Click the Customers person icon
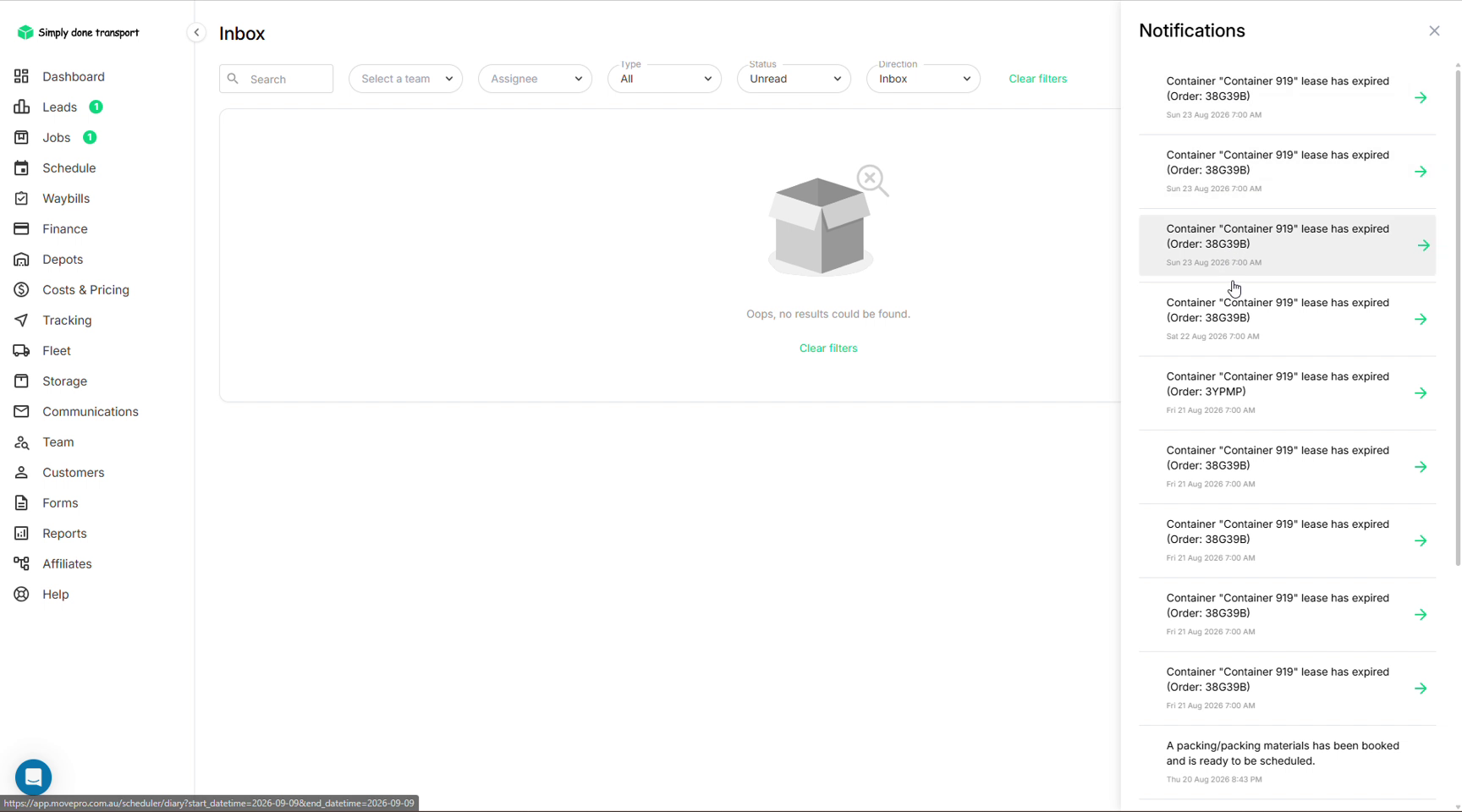Viewport: 1462px width, 812px height. click(21, 472)
